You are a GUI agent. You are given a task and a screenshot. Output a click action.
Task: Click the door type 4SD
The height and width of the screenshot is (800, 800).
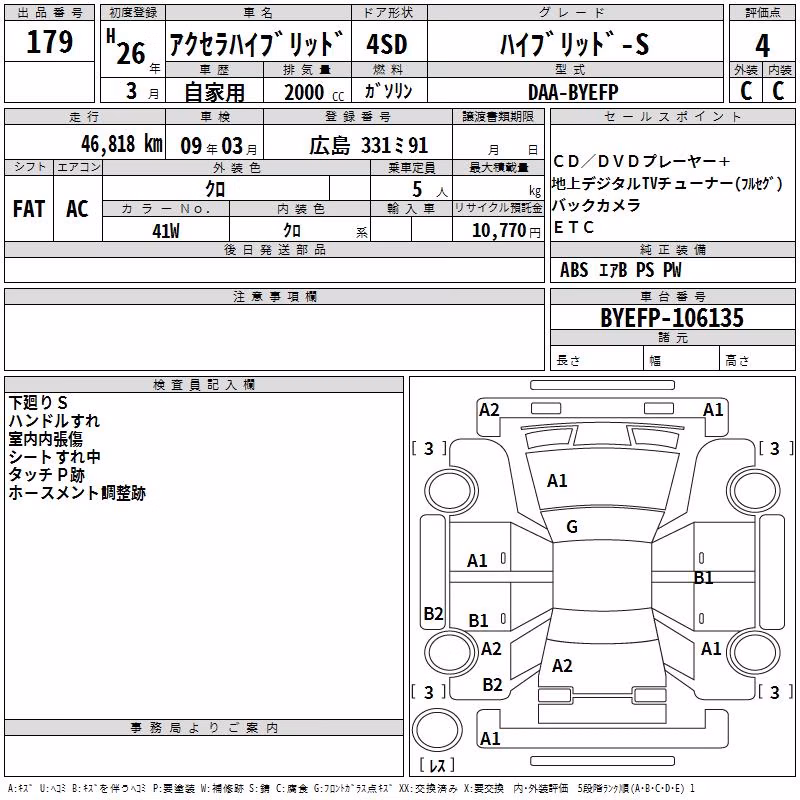pos(387,44)
